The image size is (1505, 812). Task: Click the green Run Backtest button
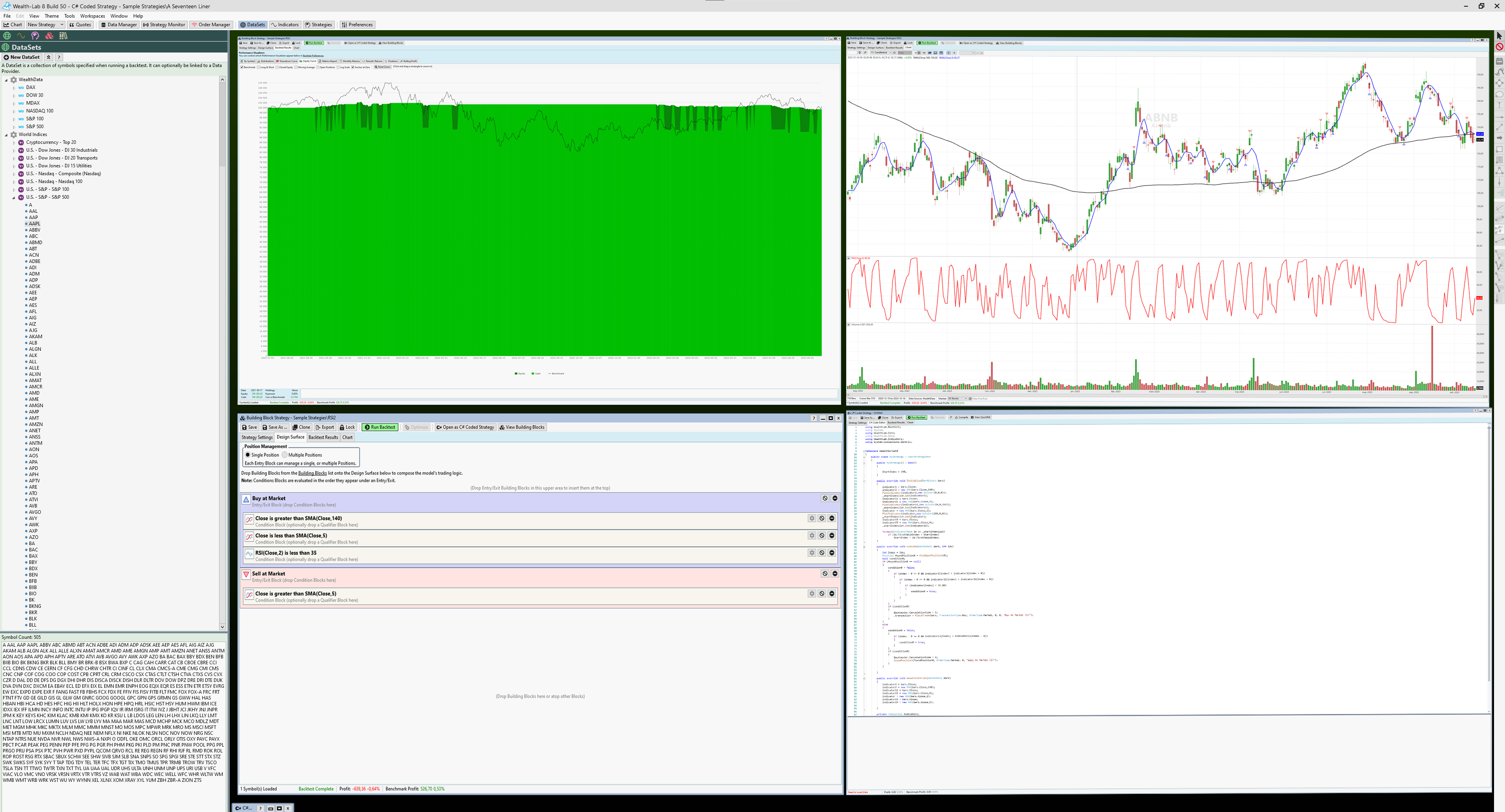(380, 428)
